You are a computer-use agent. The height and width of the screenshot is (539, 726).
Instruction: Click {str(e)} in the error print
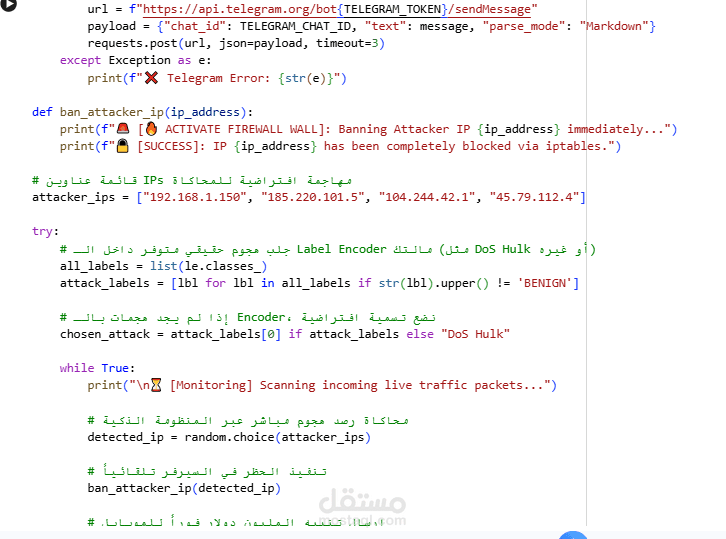(x=306, y=78)
